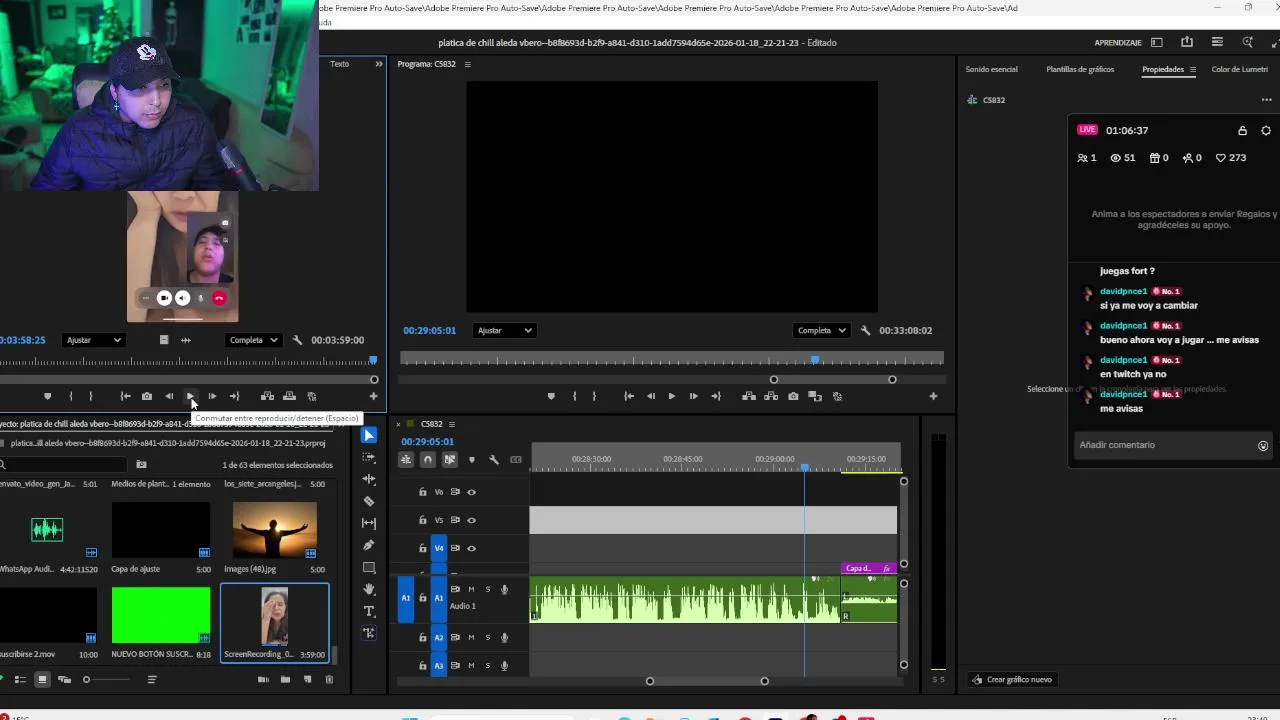Toggle V5 track output eye
The image size is (1280, 720).
(x=472, y=520)
